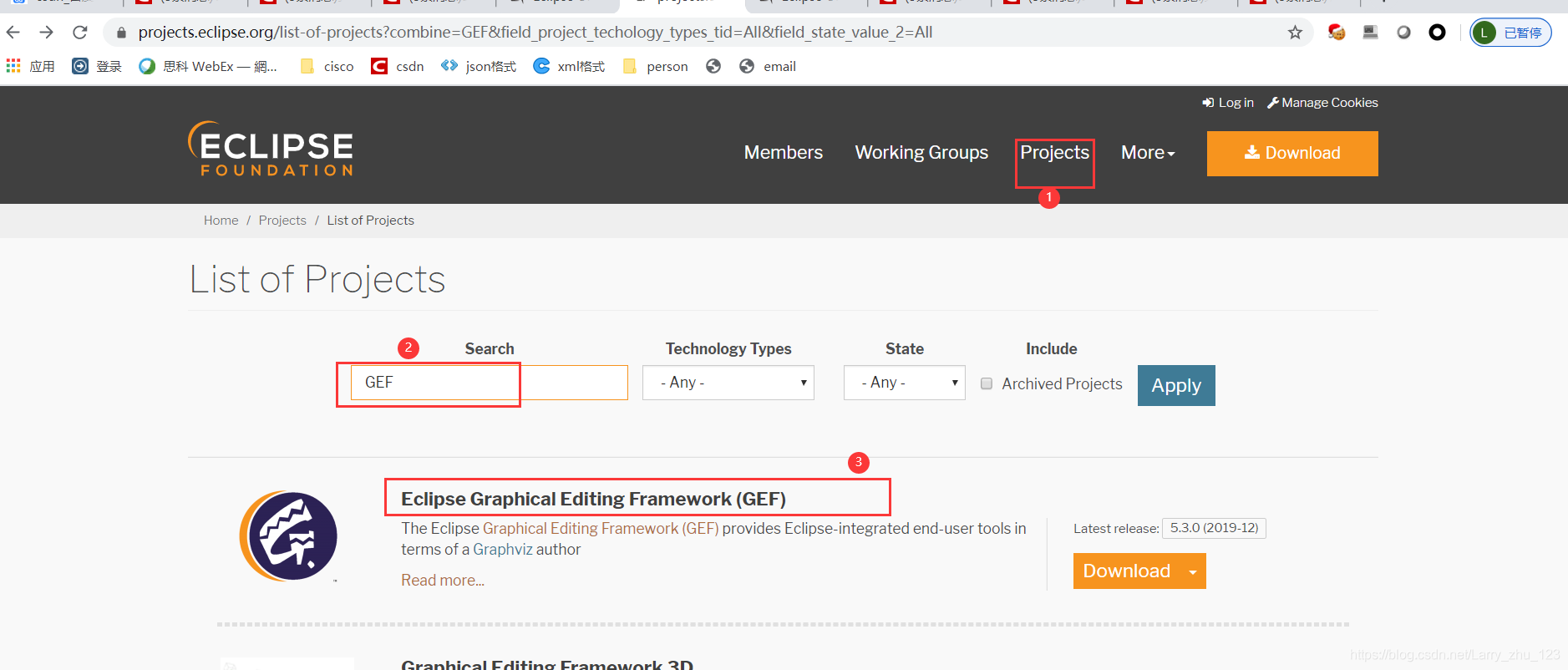Click the GEF project logo thumbnail

288,535
